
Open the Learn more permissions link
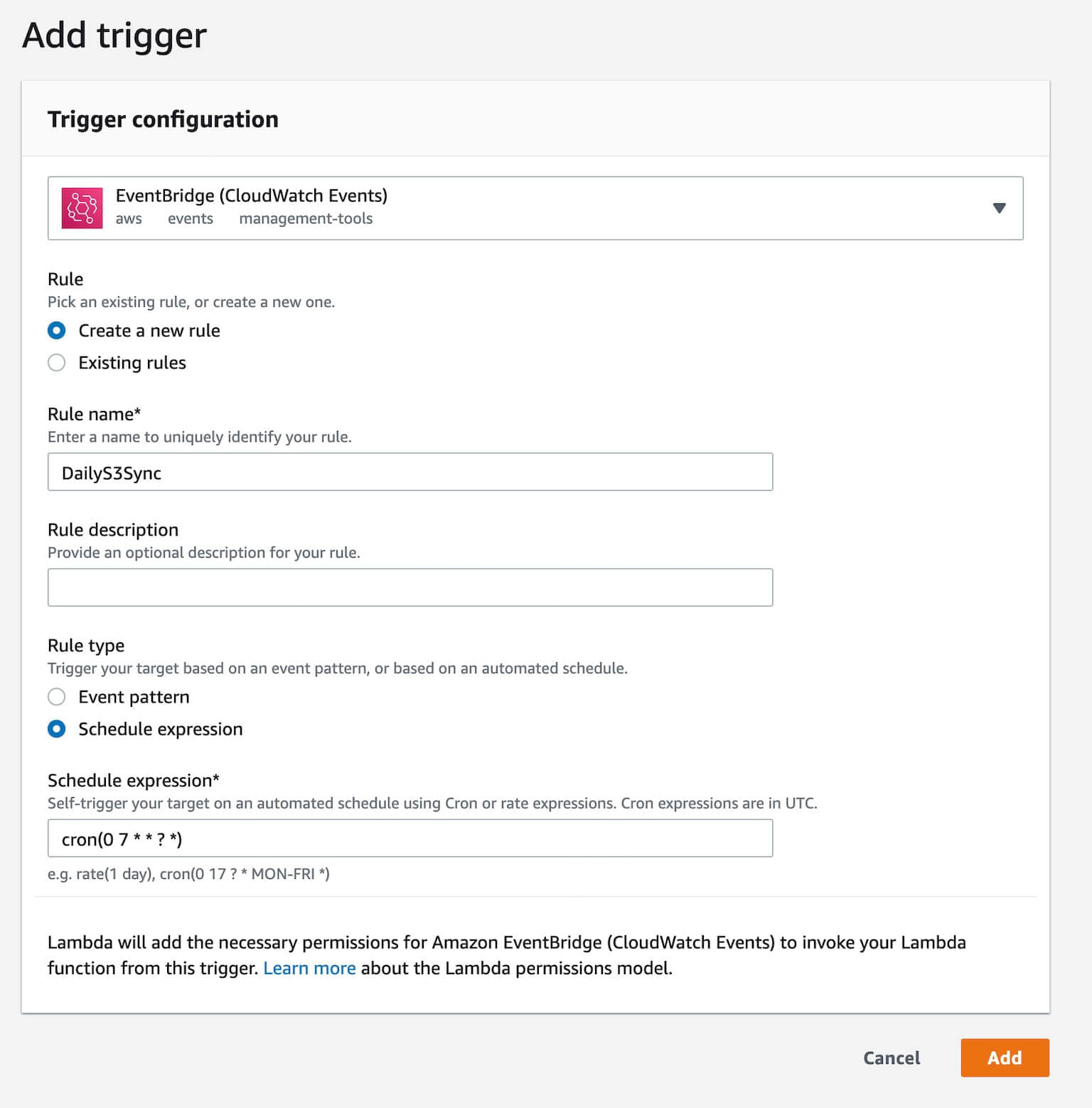click(x=309, y=969)
